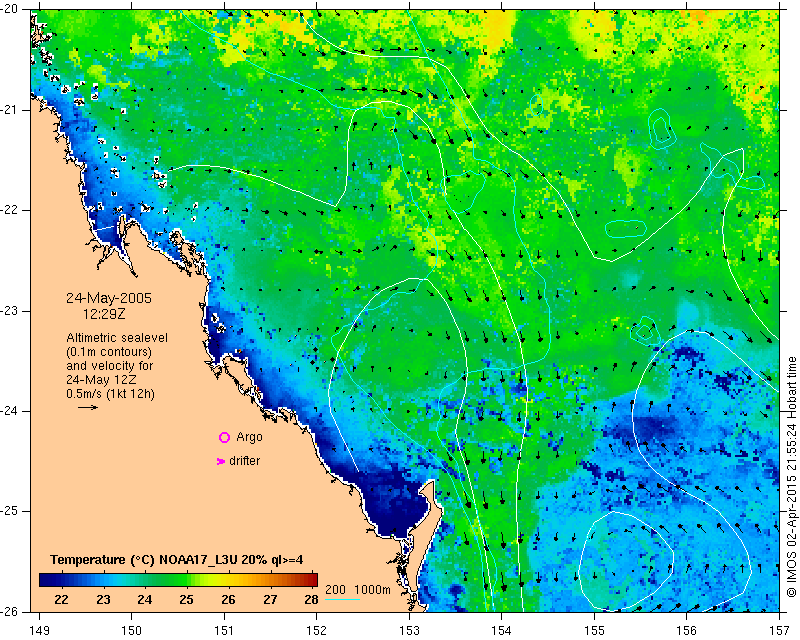
Task: Click the magenta Argo circle legend symbol
Action: pos(224,437)
